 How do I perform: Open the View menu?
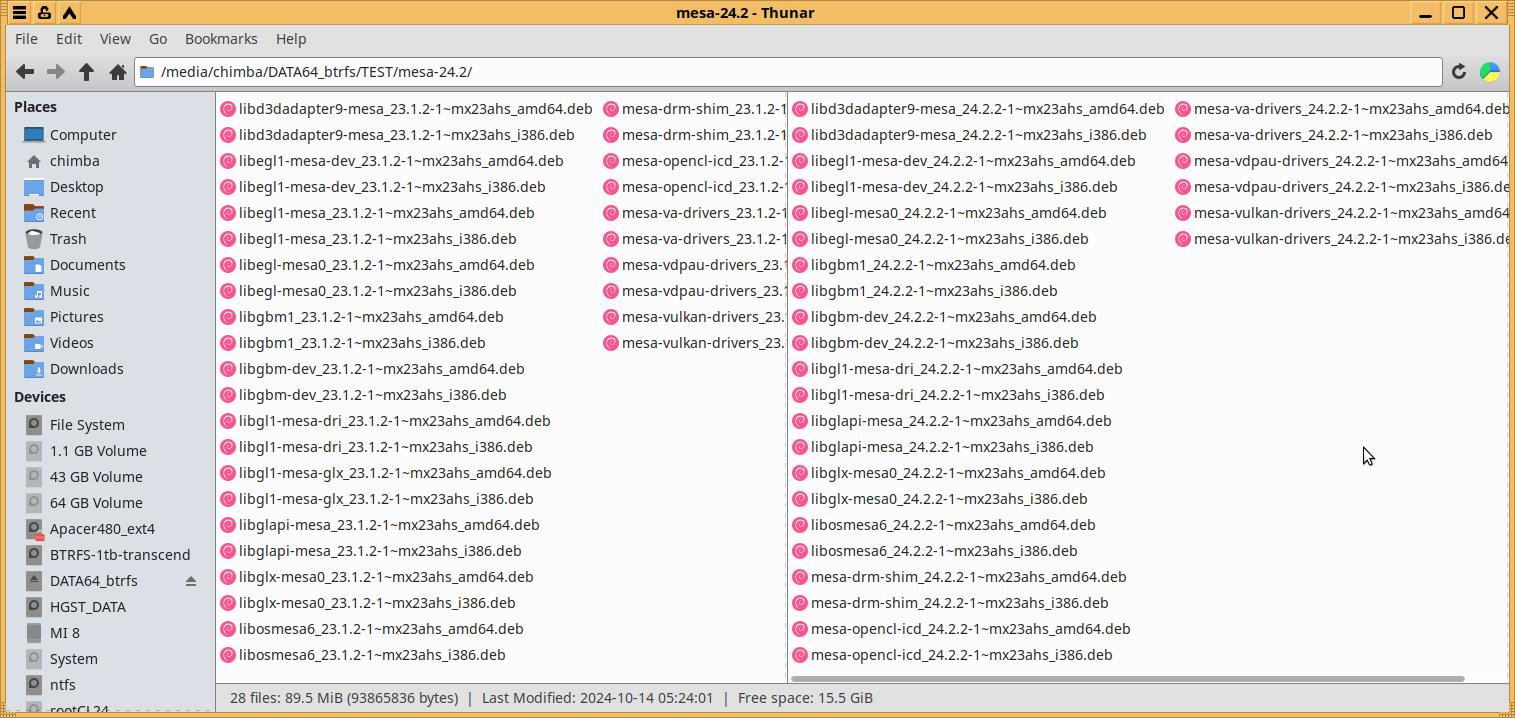(115, 39)
